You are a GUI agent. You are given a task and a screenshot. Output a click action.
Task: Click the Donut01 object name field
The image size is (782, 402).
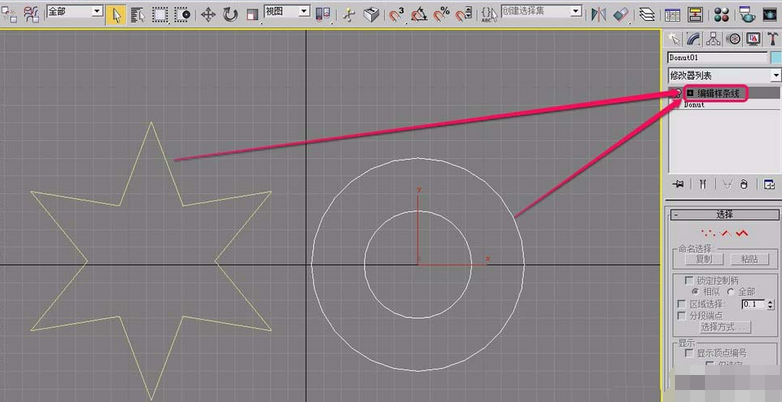coord(717,57)
